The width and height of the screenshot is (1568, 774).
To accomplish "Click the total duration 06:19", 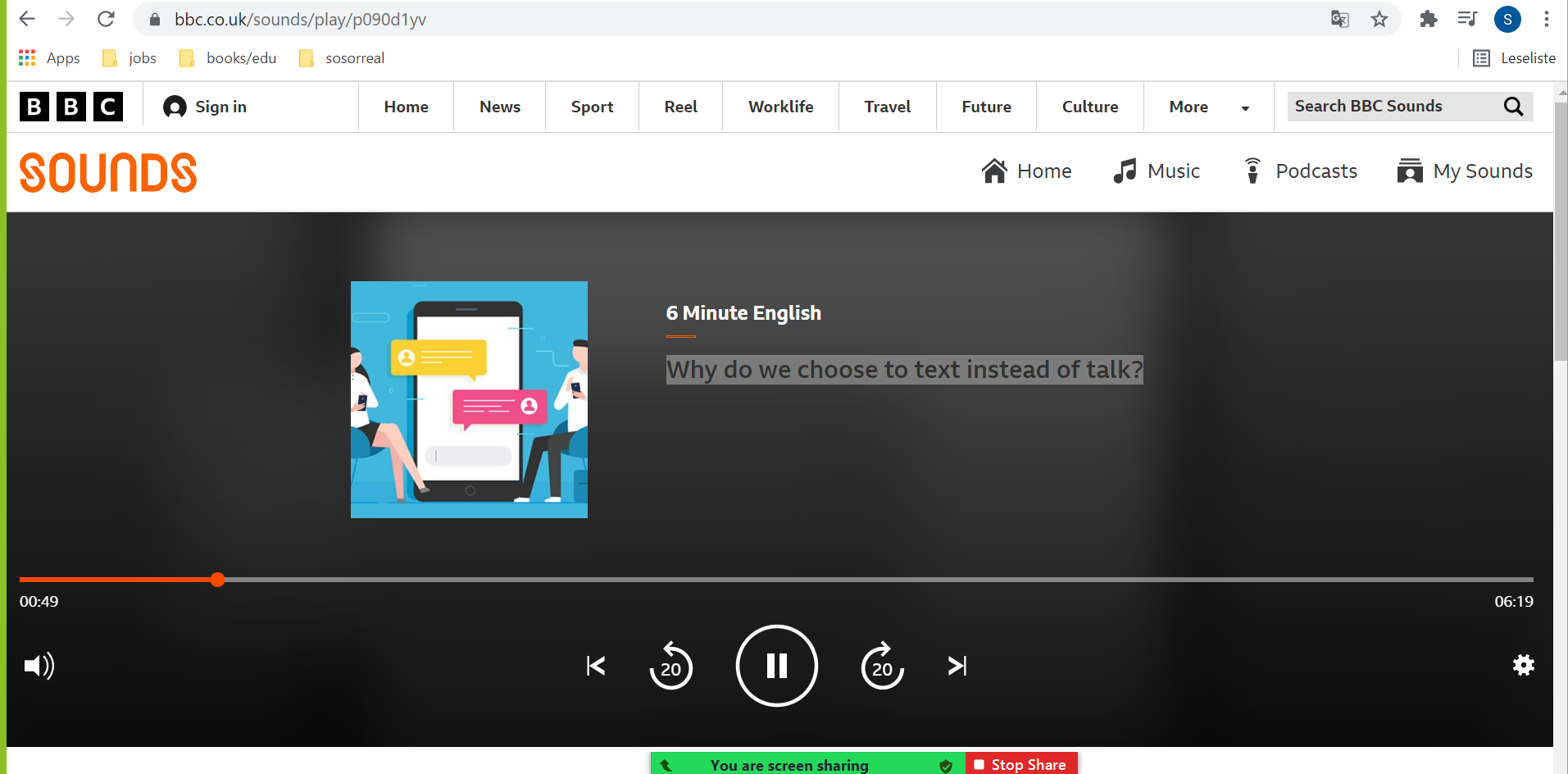I will 1513,602.
